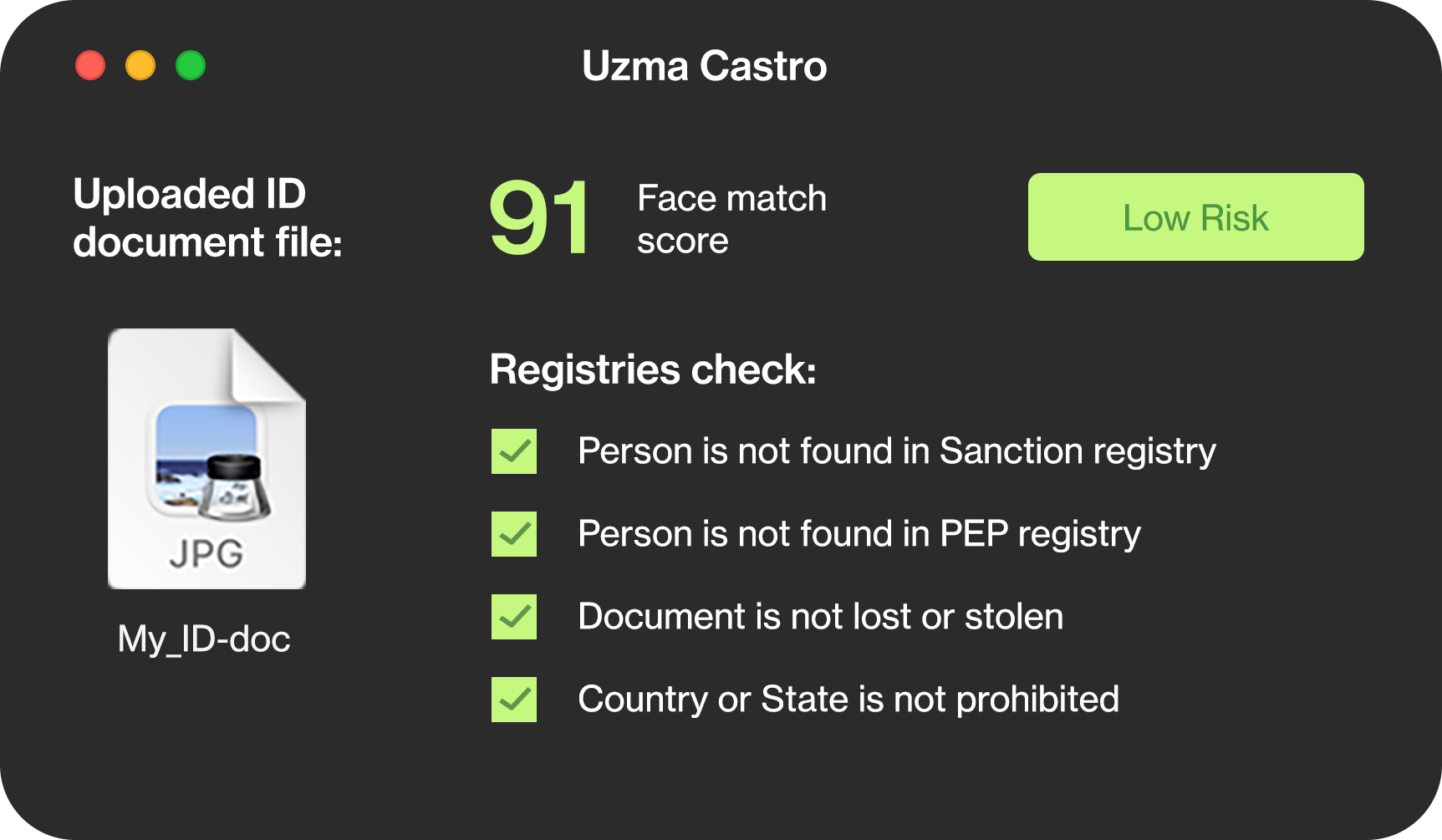Toggle the Country or State prohibited checkbox

click(514, 700)
